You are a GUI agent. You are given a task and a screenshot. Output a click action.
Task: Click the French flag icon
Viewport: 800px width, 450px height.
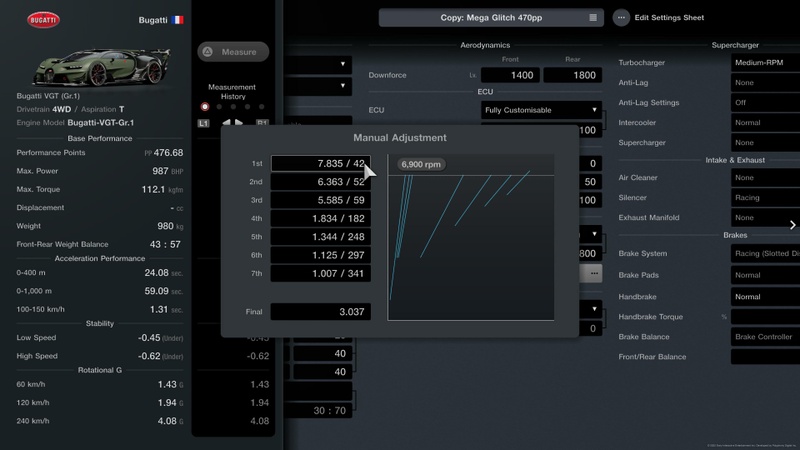pyautogui.click(x=177, y=20)
